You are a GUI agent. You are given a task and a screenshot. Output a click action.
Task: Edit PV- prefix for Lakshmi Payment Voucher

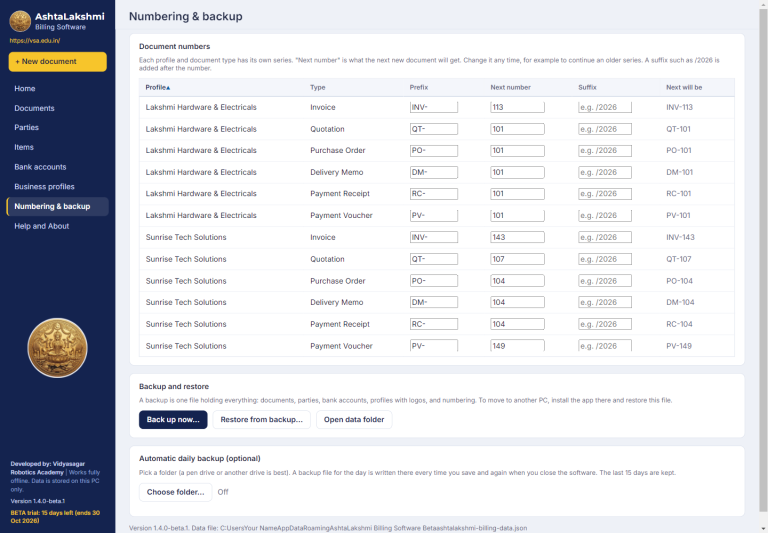[x=433, y=216]
